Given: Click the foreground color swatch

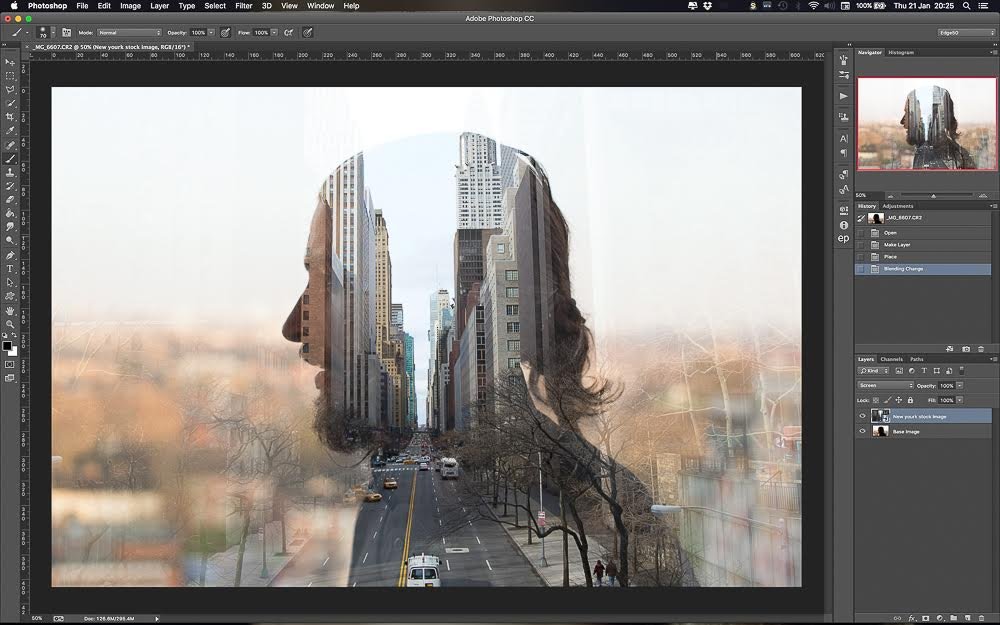Looking at the screenshot, I should (8, 345).
